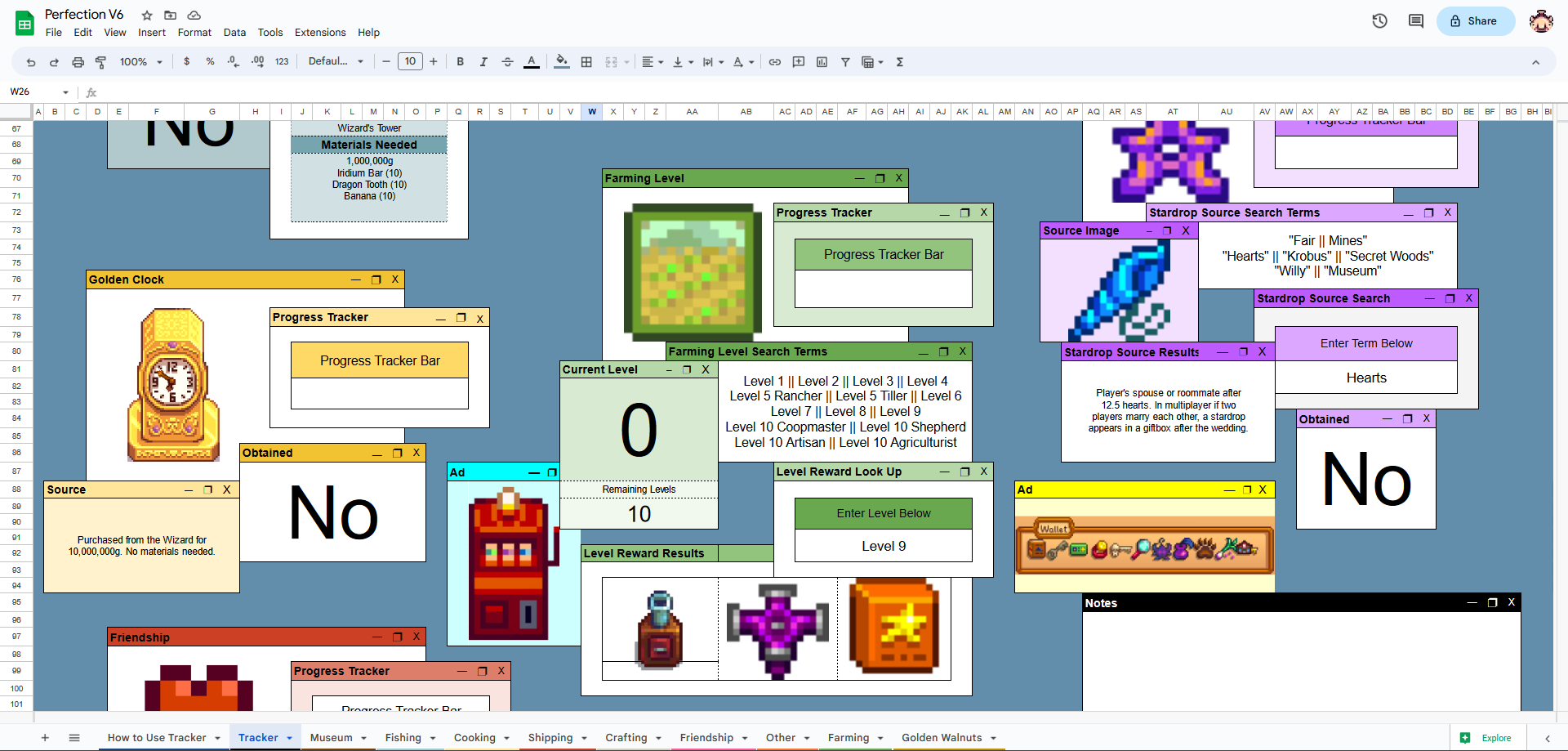Open the Data menu

234,33
